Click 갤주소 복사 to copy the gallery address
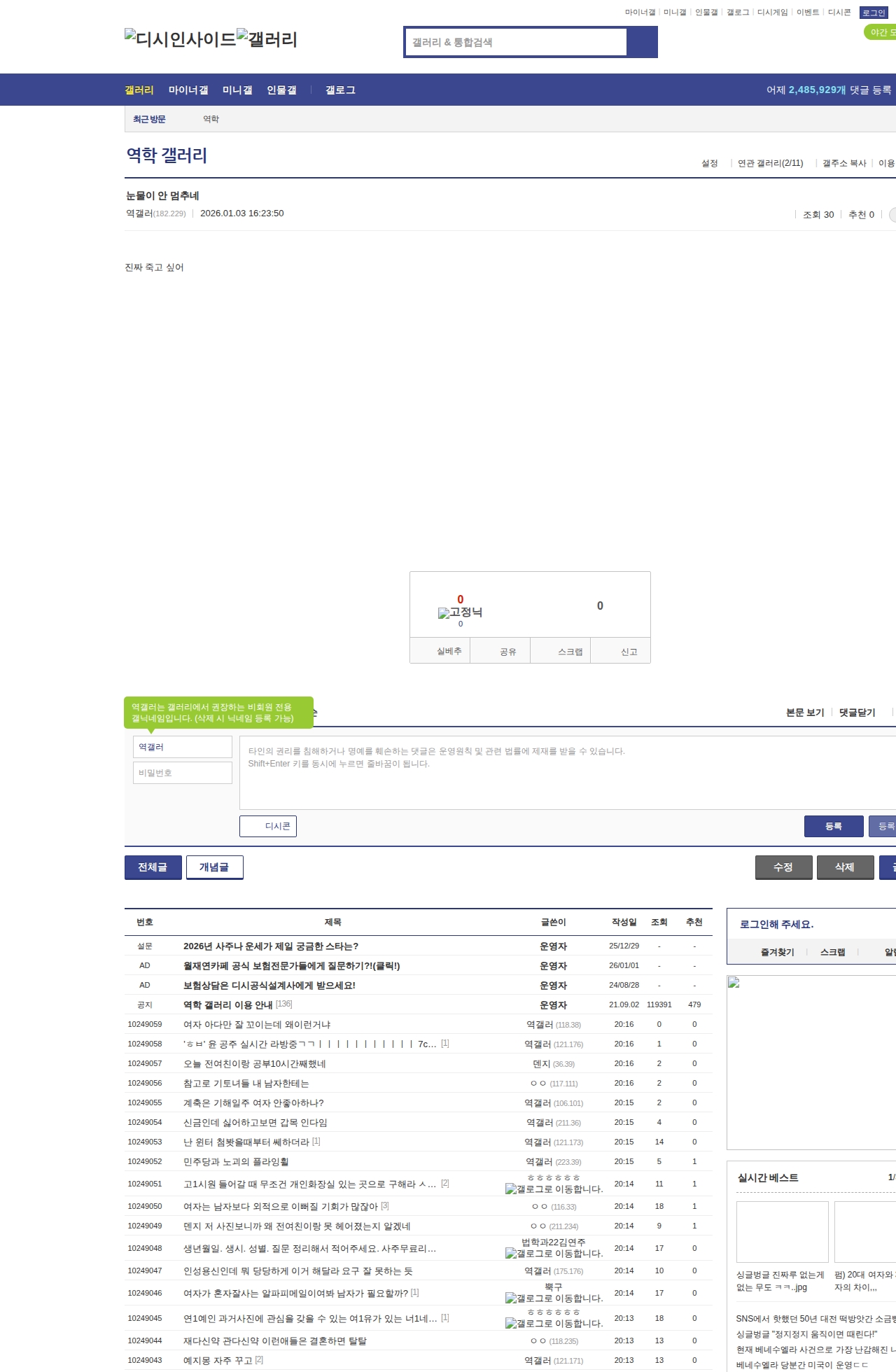The image size is (896, 1372). pos(844,163)
